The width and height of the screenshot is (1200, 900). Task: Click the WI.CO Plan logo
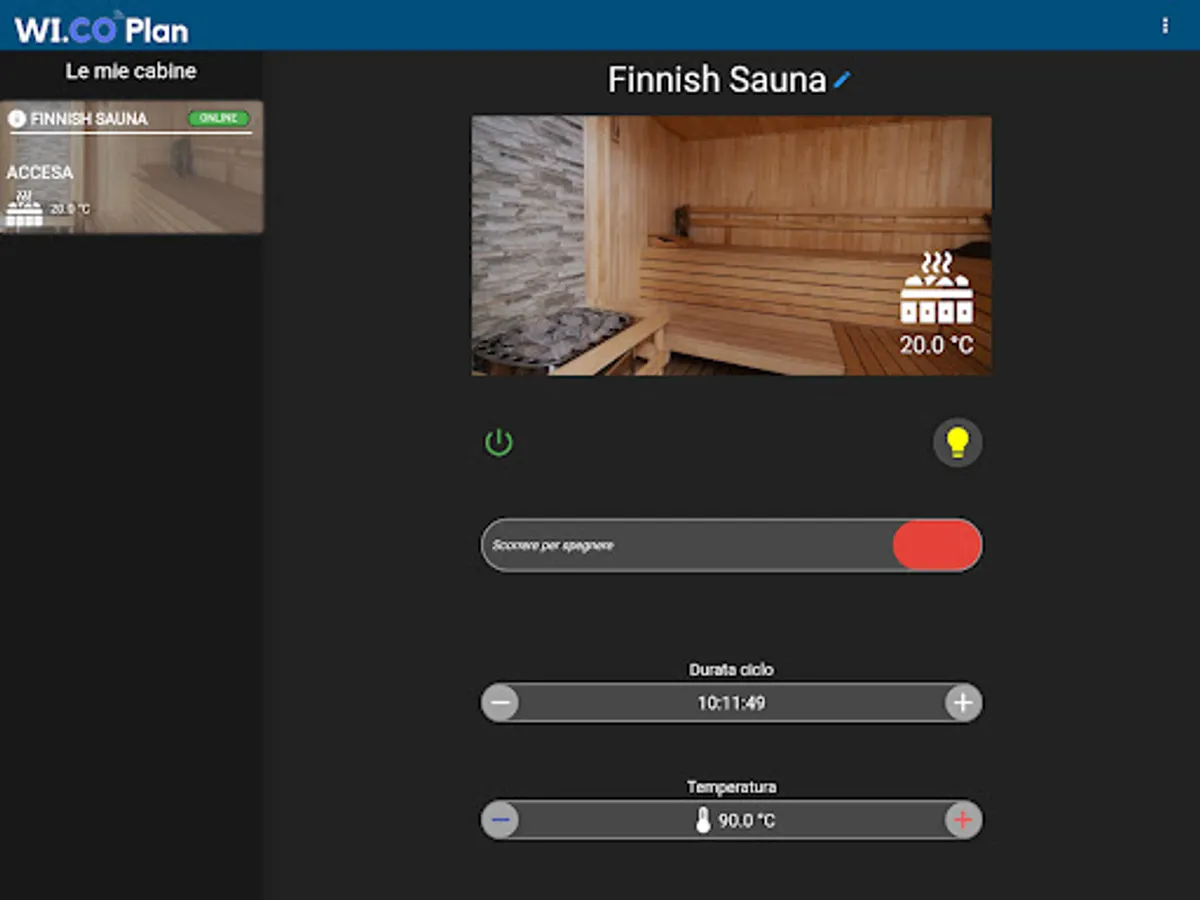tap(101, 27)
